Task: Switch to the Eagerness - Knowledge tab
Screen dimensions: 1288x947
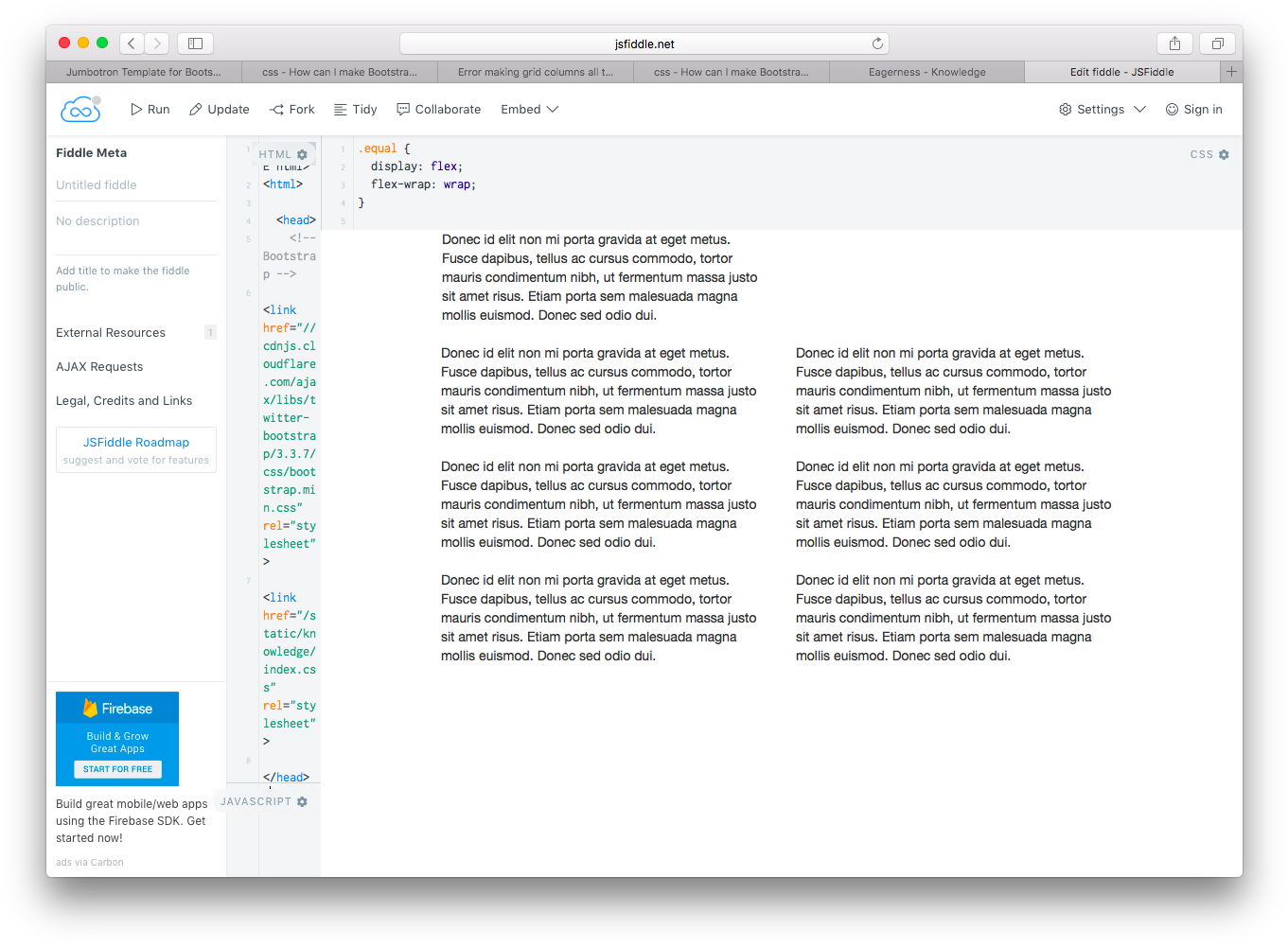Action: click(x=926, y=72)
